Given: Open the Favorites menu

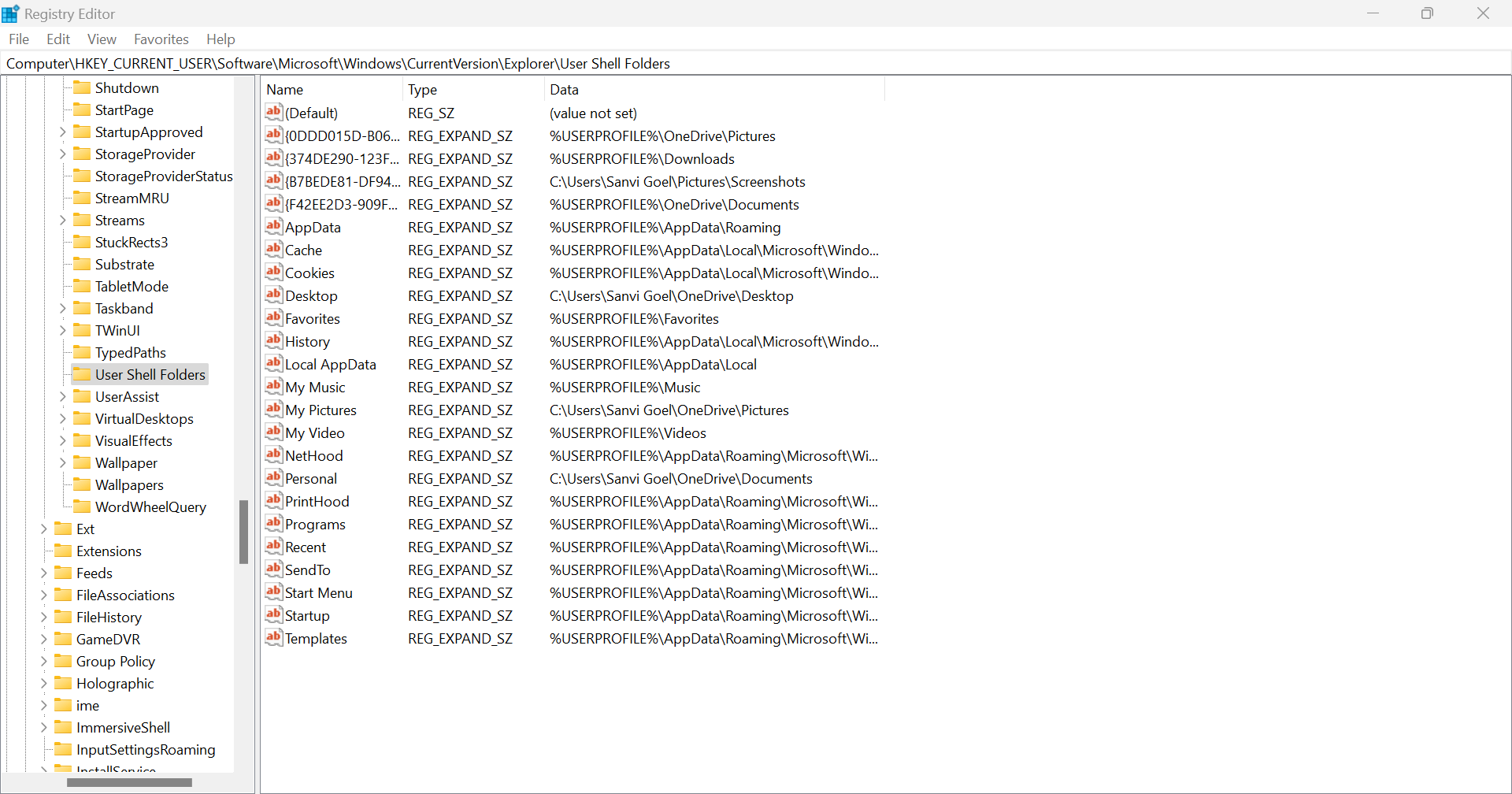Looking at the screenshot, I should (161, 39).
